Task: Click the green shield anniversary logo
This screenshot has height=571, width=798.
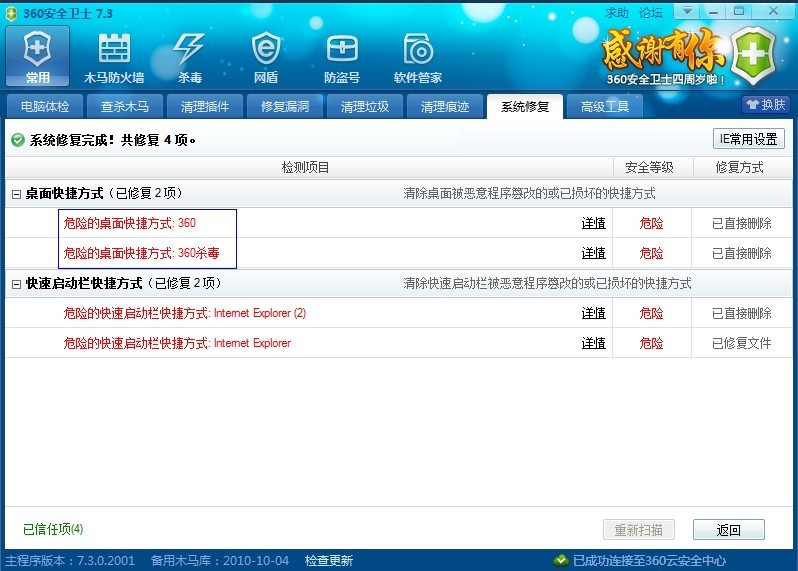Action: 753,55
